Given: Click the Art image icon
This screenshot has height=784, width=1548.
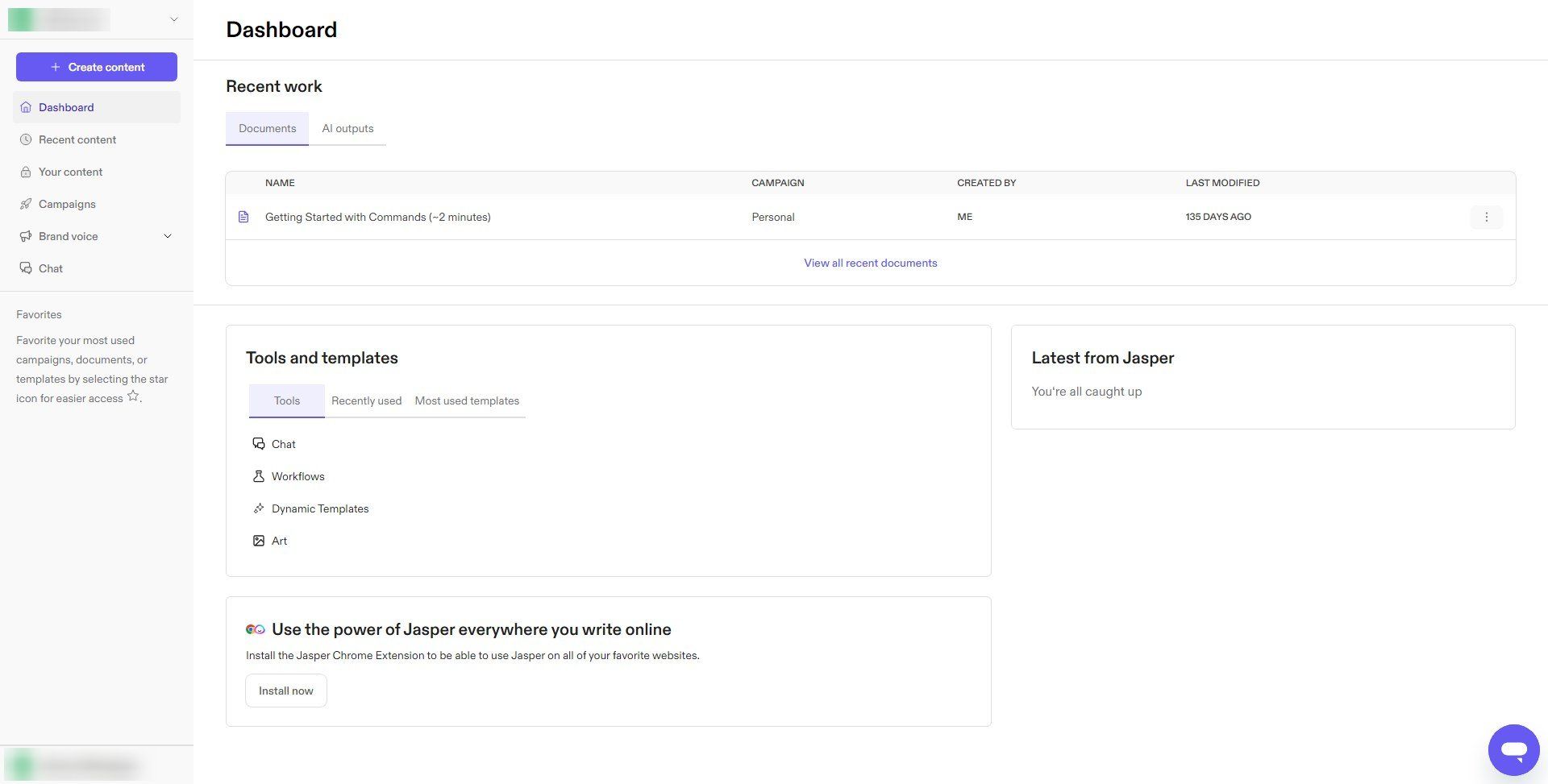Looking at the screenshot, I should pos(259,541).
